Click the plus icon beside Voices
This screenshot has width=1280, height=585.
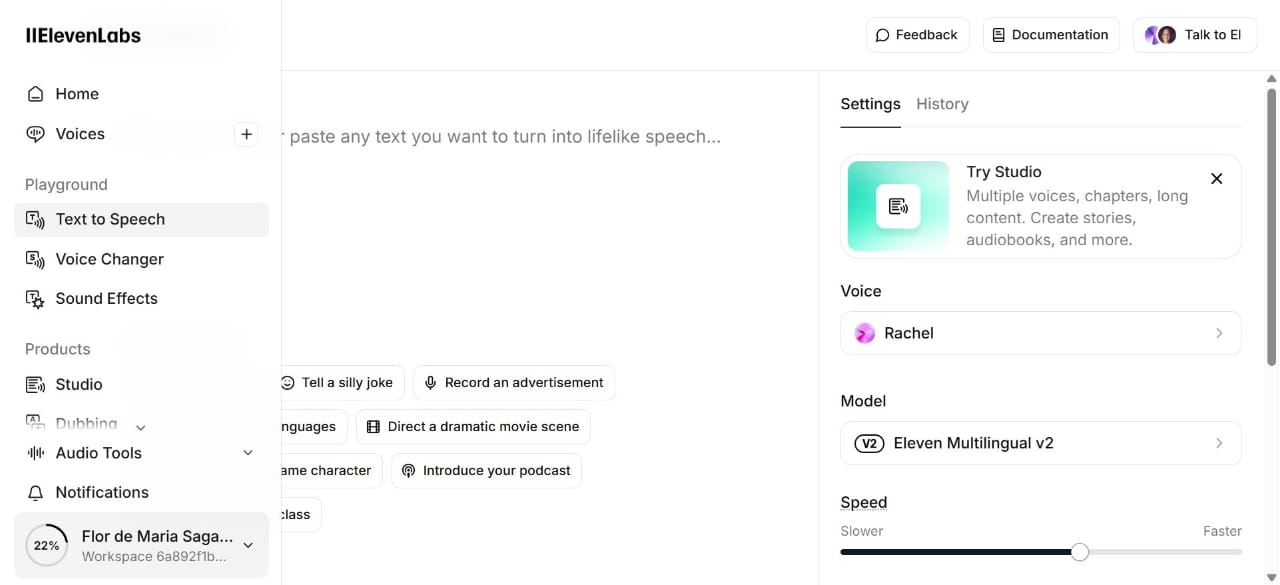pyautogui.click(x=246, y=134)
